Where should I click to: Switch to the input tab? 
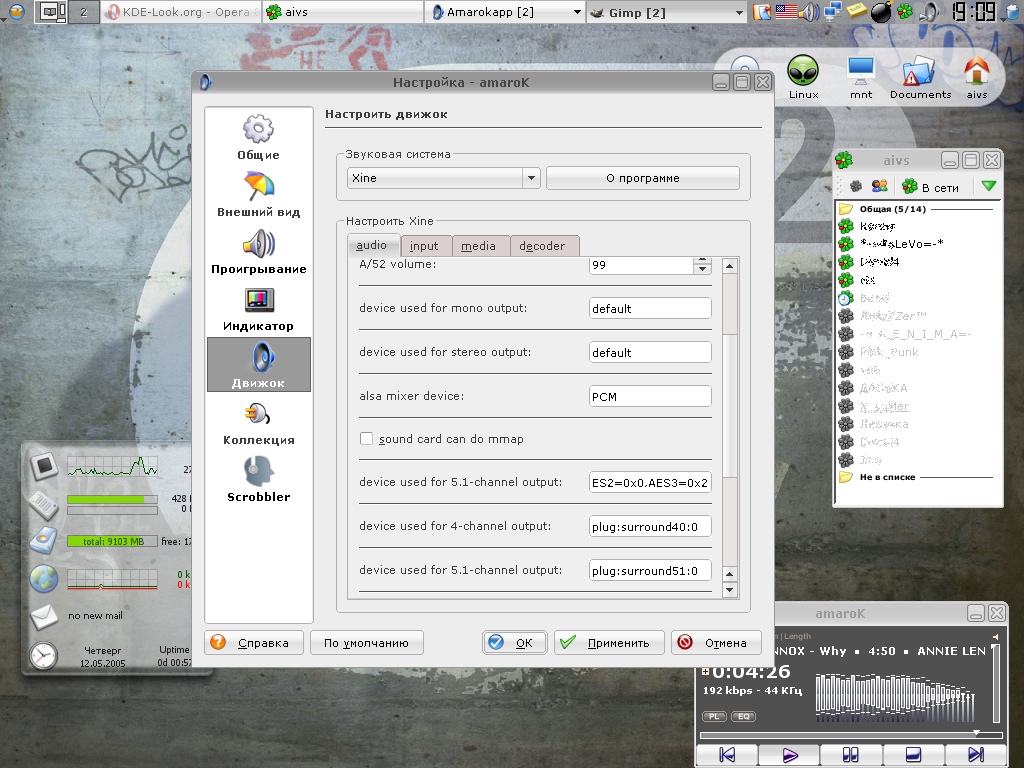coord(424,246)
